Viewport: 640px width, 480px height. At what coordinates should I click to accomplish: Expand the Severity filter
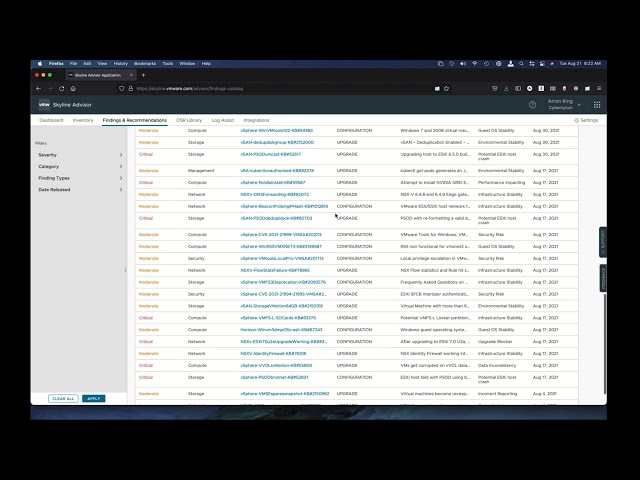[80, 155]
